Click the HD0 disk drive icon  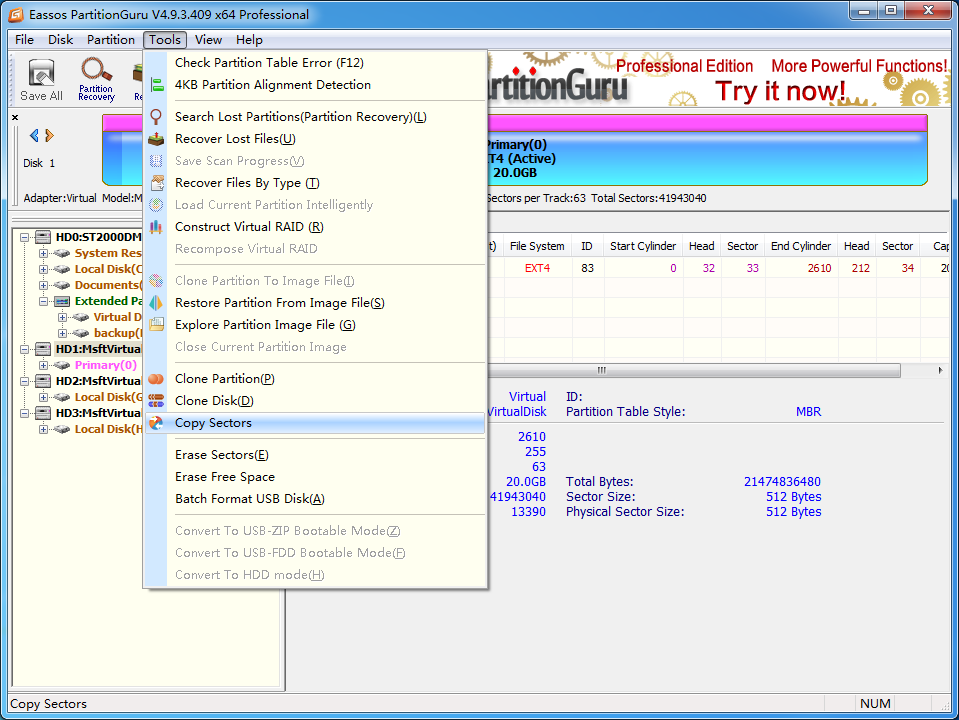43,237
